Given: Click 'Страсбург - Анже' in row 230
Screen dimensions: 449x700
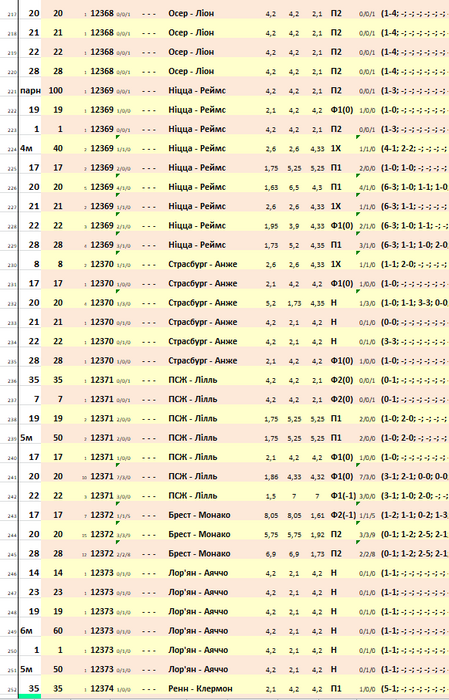Looking at the screenshot, I should tap(203, 264).
